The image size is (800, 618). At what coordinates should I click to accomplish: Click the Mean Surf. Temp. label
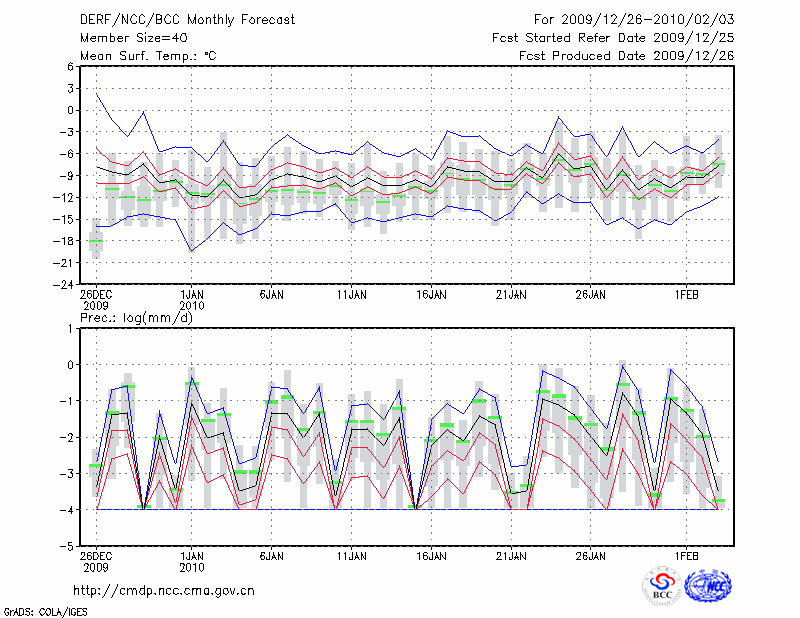[148, 56]
